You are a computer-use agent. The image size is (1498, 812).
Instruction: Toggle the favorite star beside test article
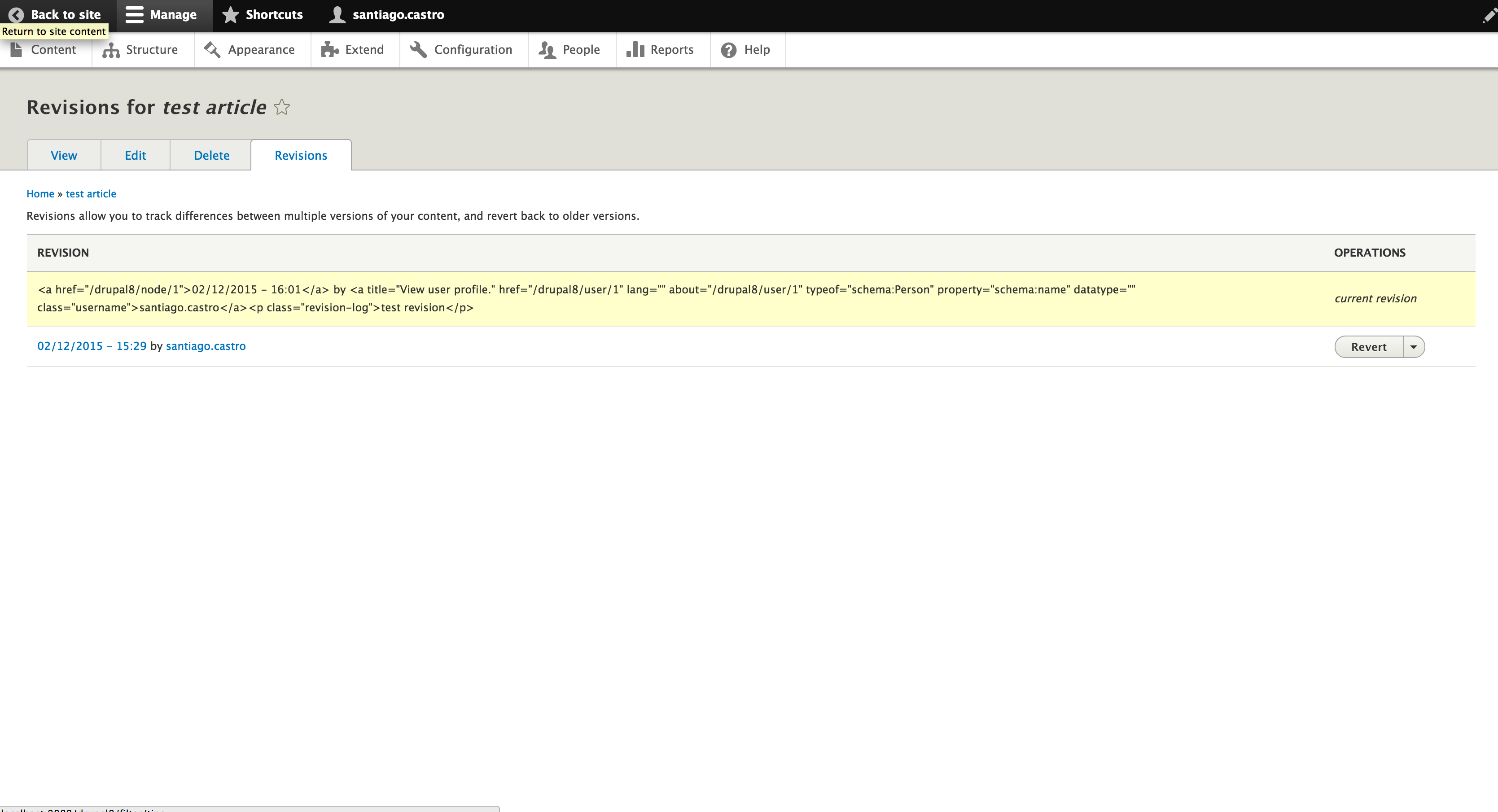(281, 106)
